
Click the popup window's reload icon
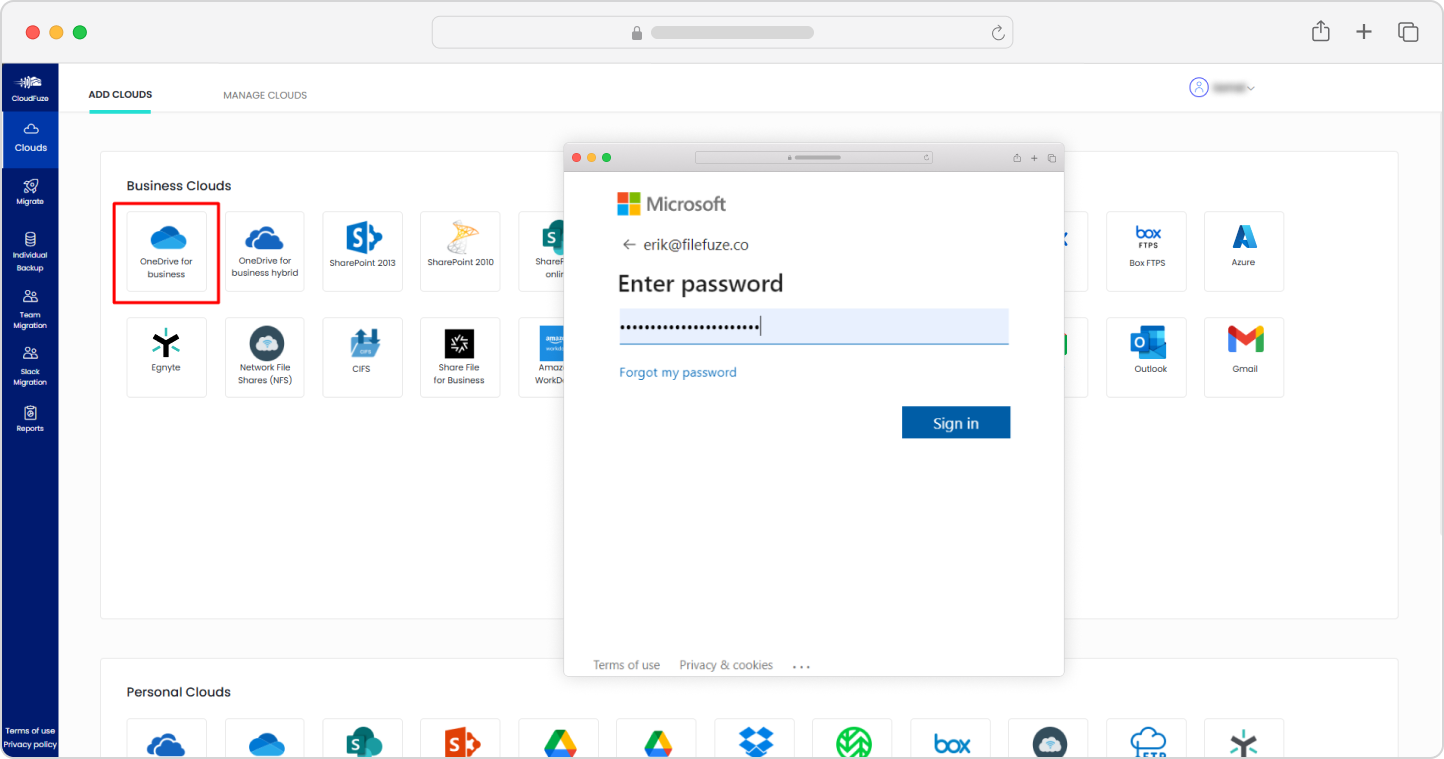[927, 157]
